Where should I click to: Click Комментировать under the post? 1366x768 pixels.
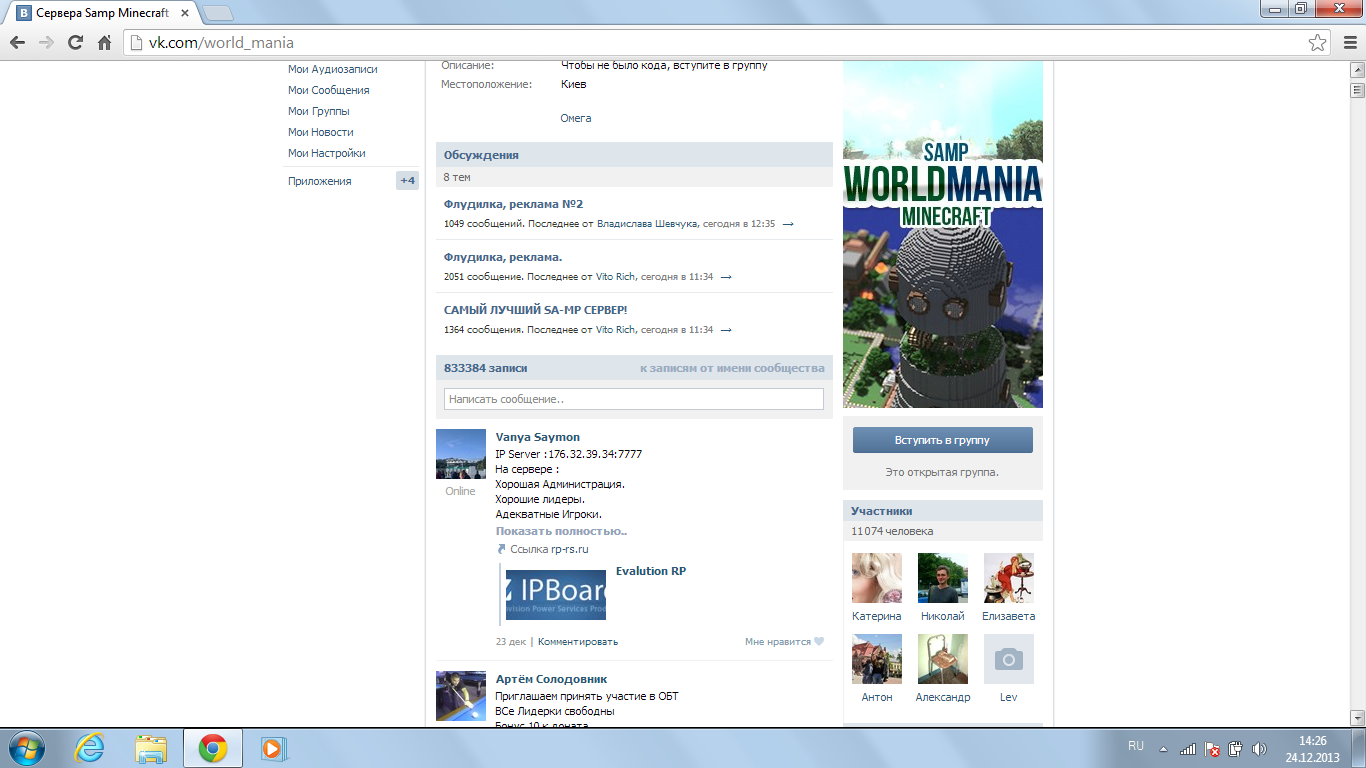[578, 642]
